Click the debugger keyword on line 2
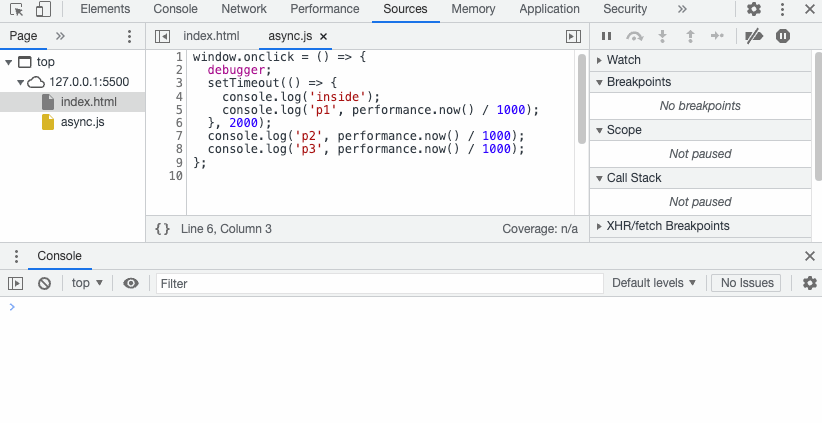Screen dimensions: 822x423 236,70
